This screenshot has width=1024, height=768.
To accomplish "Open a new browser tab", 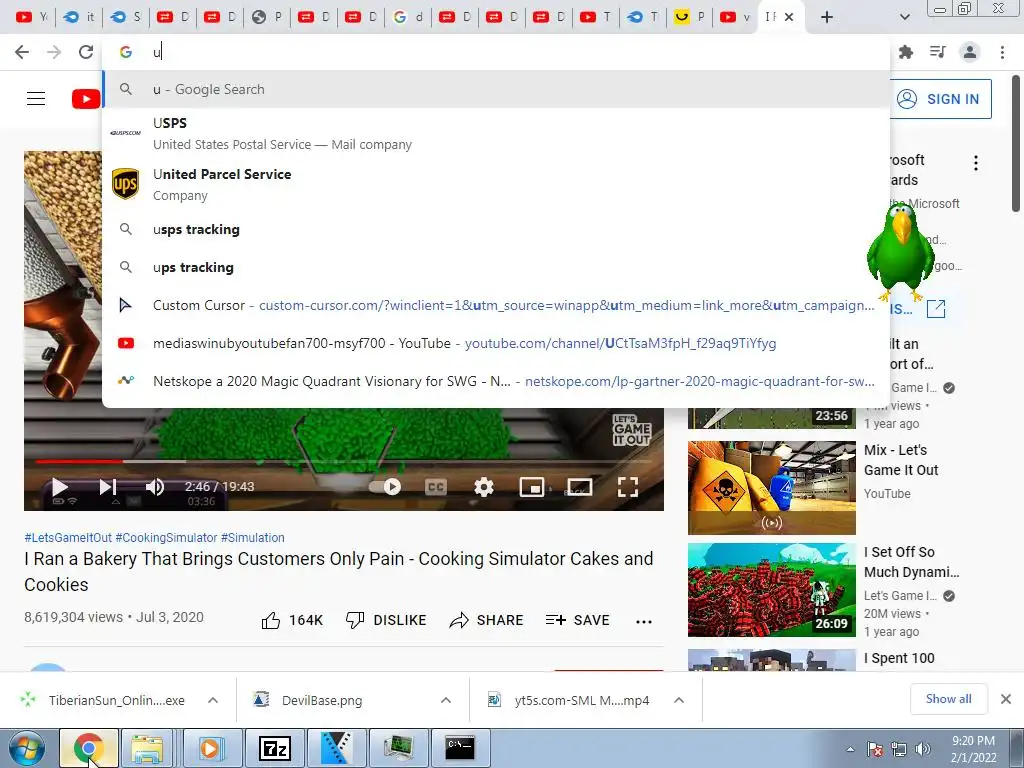I will tap(827, 17).
